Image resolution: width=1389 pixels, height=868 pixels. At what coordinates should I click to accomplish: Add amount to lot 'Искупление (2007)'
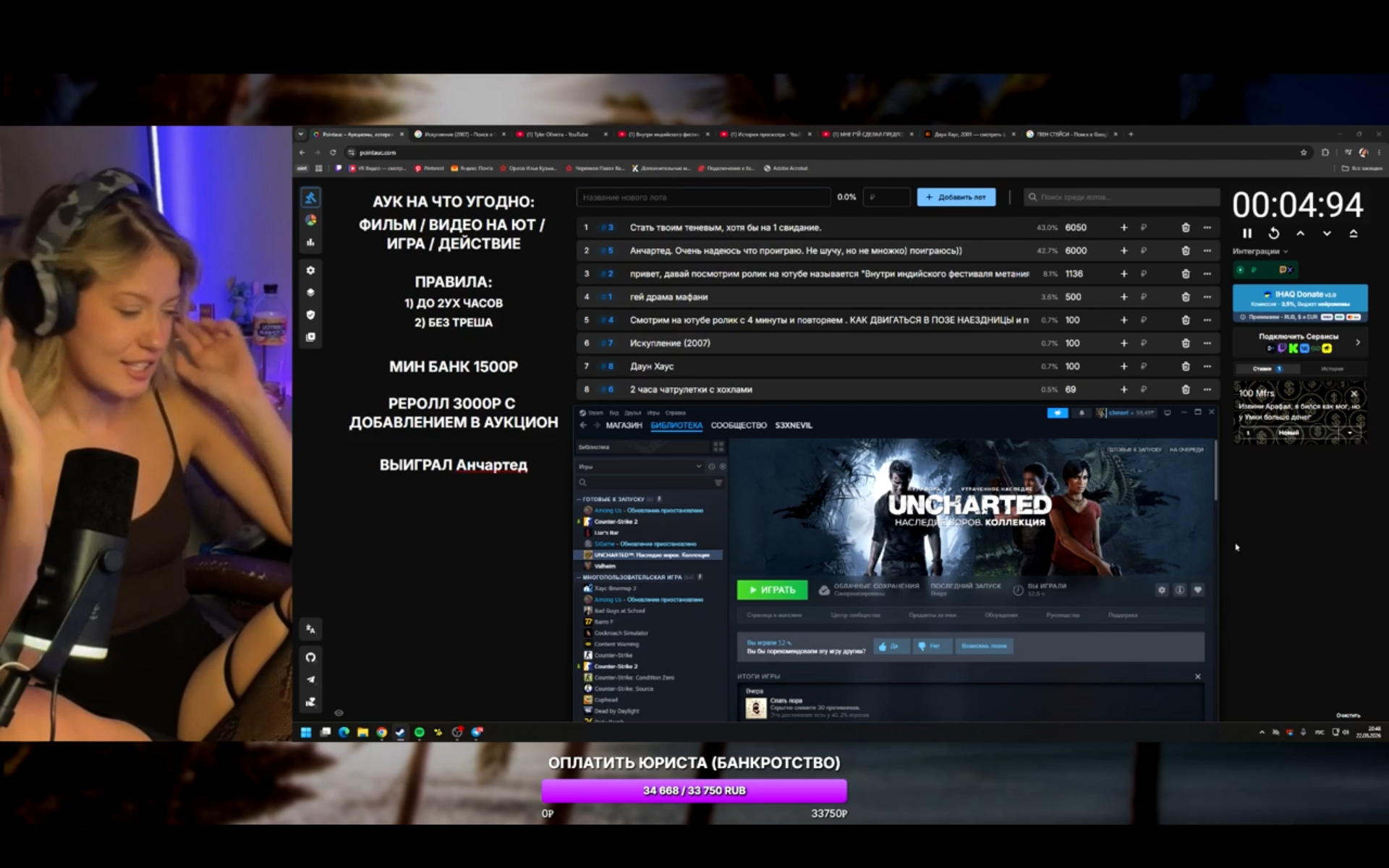[1123, 343]
